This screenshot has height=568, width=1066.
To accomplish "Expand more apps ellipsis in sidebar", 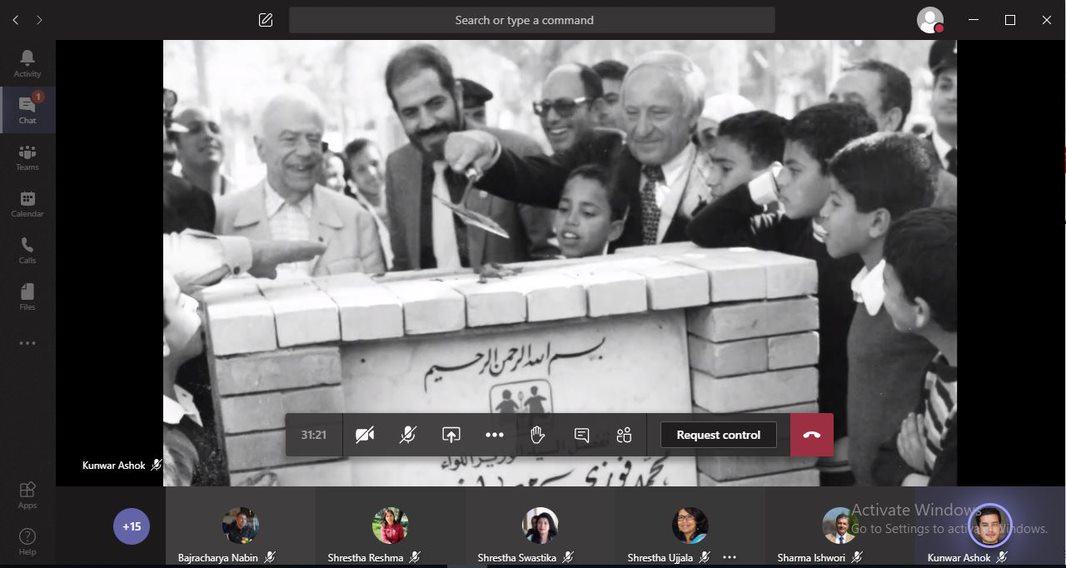I will (27, 343).
